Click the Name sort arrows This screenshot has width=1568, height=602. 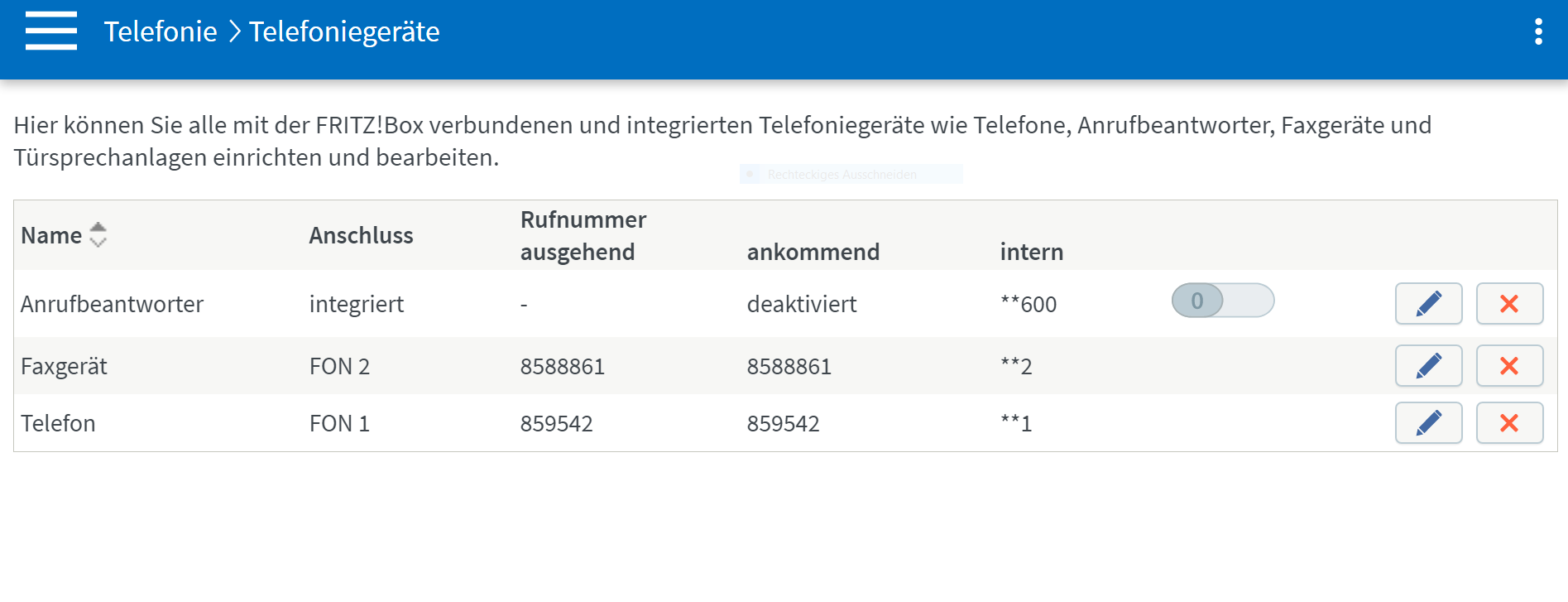98,235
